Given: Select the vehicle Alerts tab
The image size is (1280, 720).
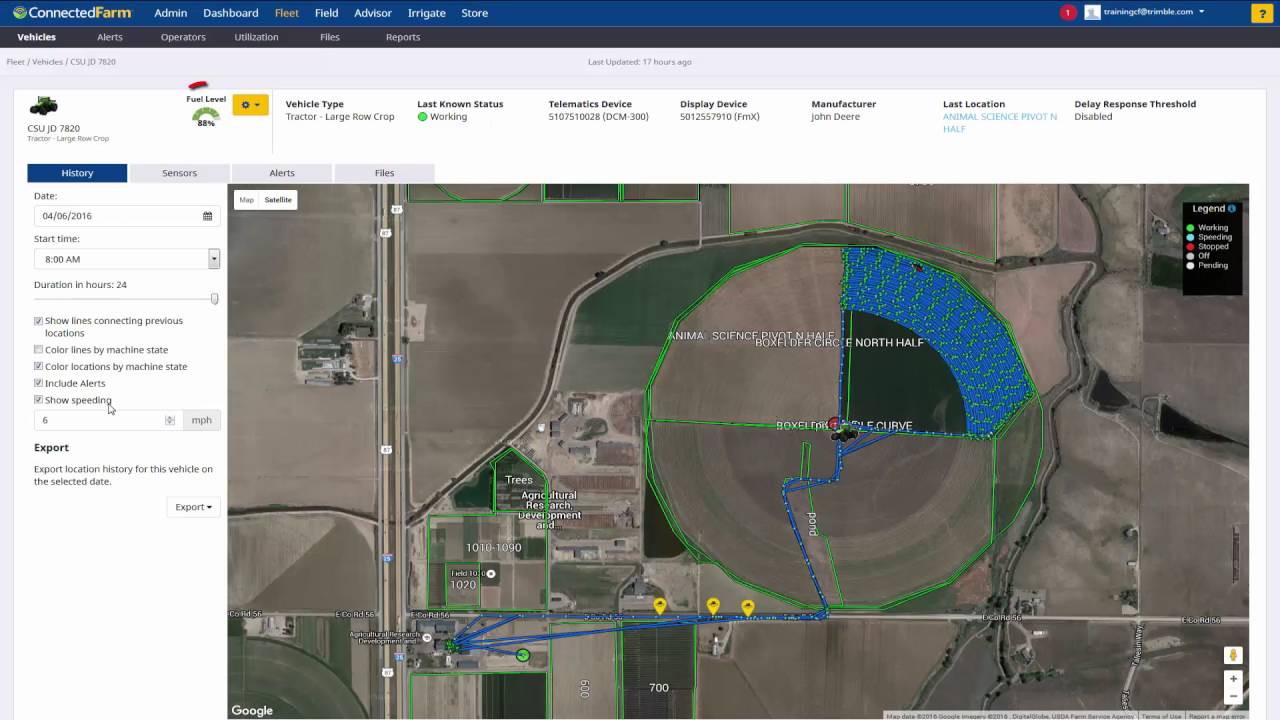Looking at the screenshot, I should pyautogui.click(x=282, y=173).
